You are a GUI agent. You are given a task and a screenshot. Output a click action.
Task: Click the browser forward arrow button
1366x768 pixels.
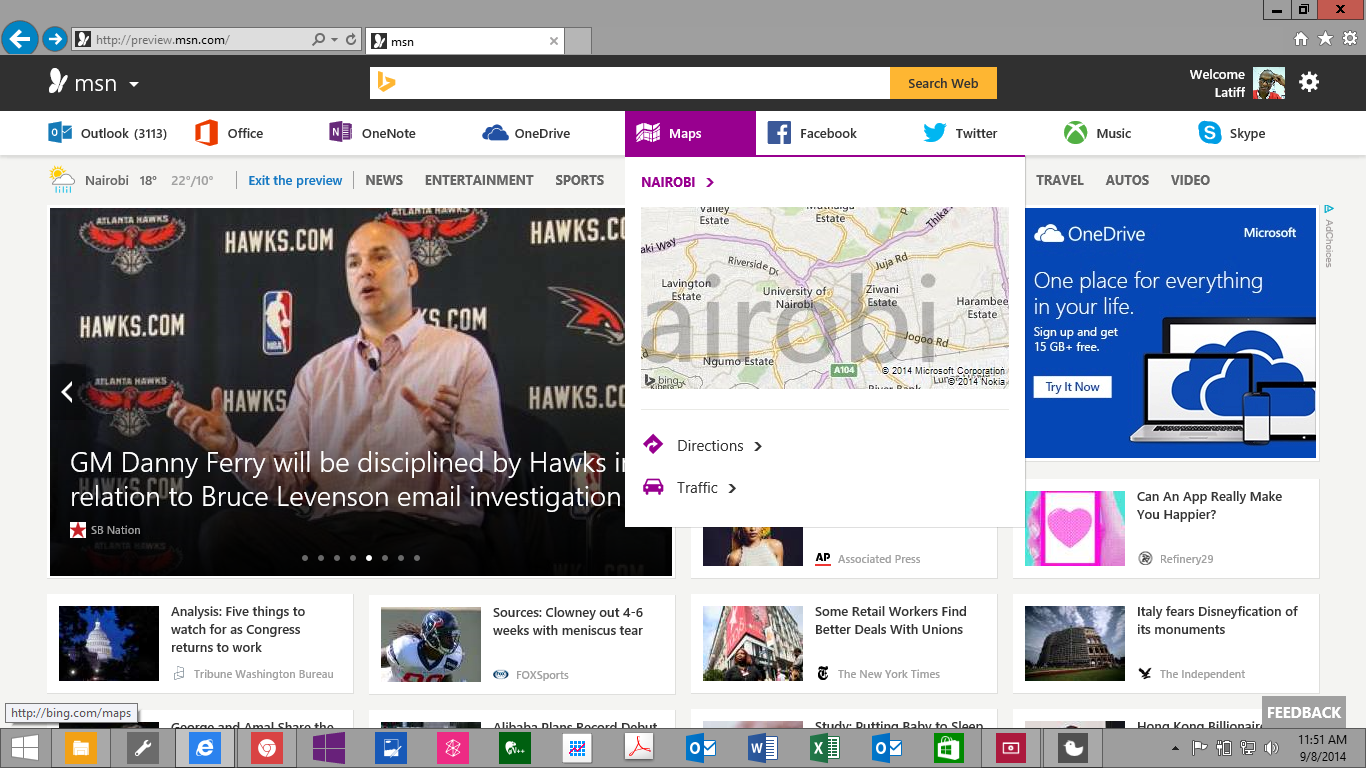pyautogui.click(x=55, y=39)
